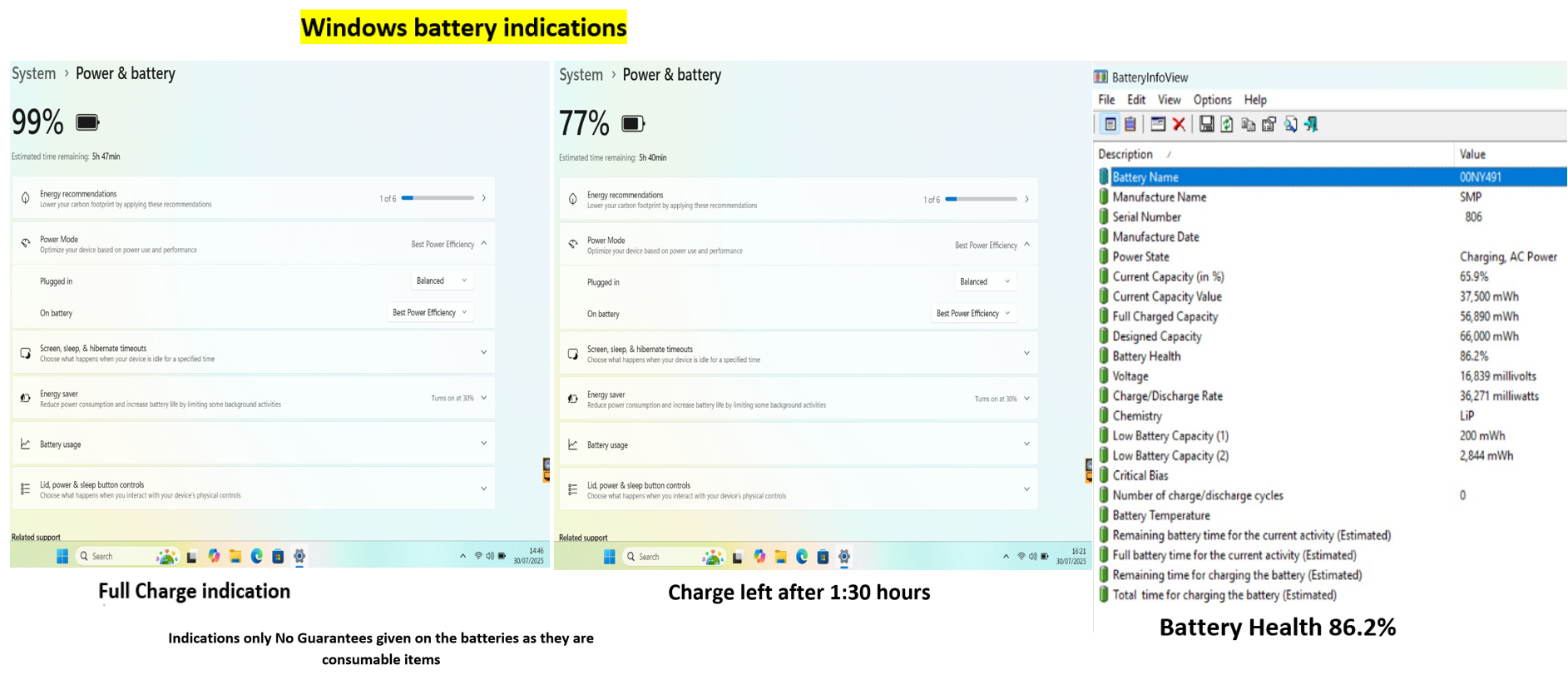Click the copy selected items toolbar icon
The height and width of the screenshot is (675, 1568).
1248,125
